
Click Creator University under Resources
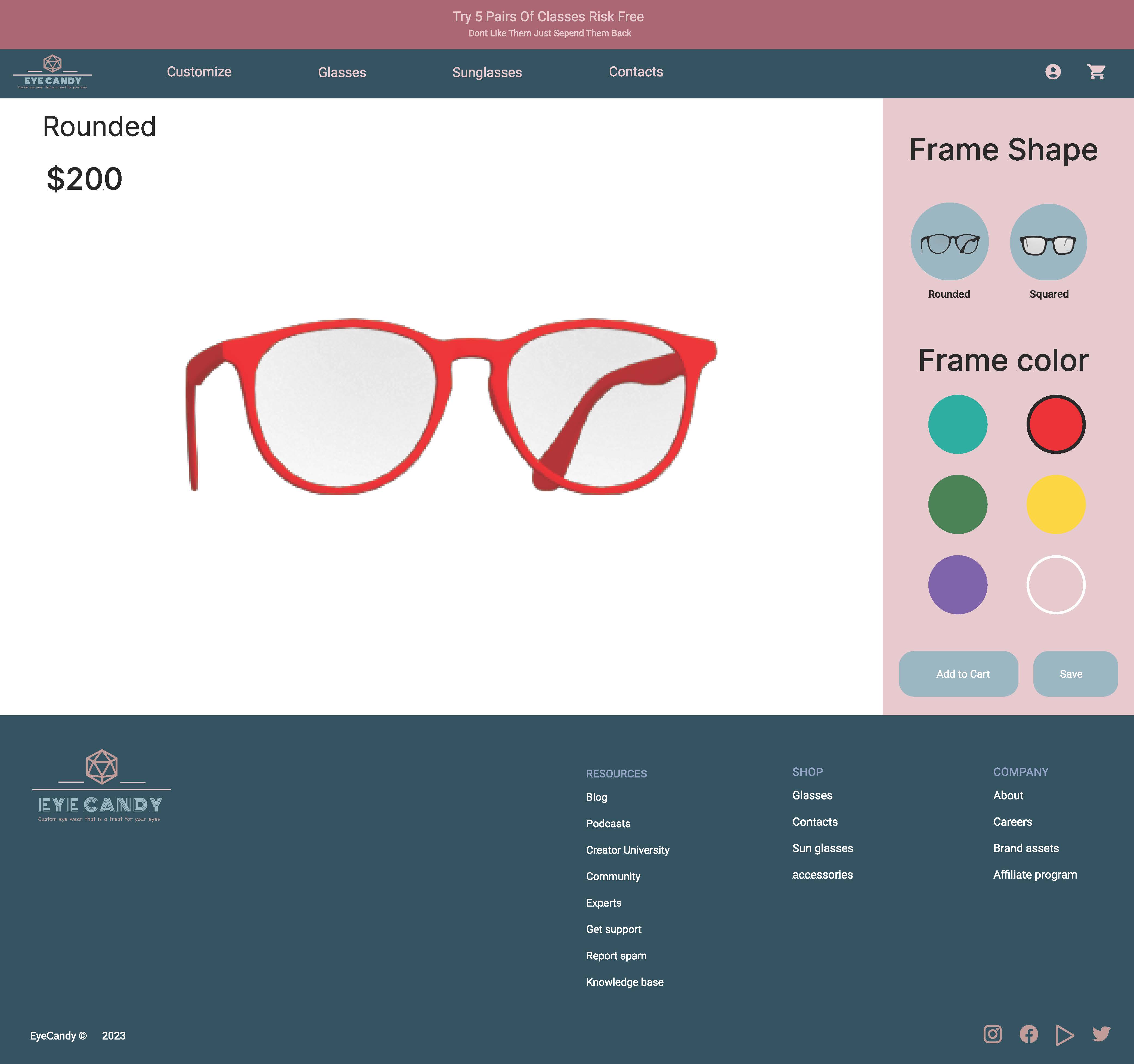pyautogui.click(x=627, y=850)
